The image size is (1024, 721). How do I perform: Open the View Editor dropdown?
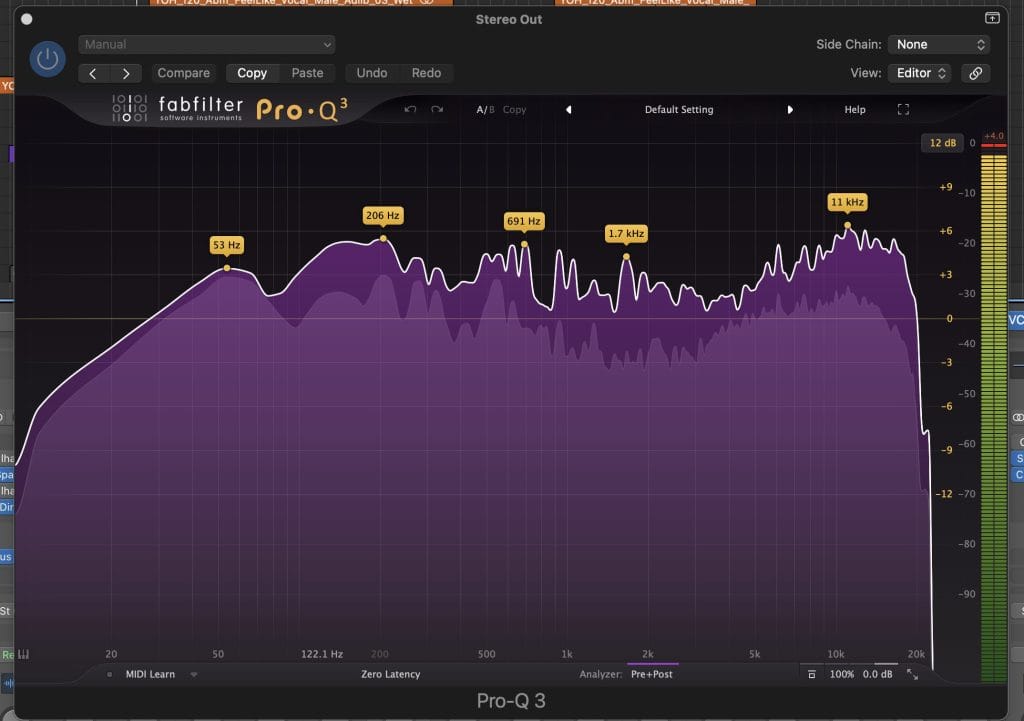point(920,73)
